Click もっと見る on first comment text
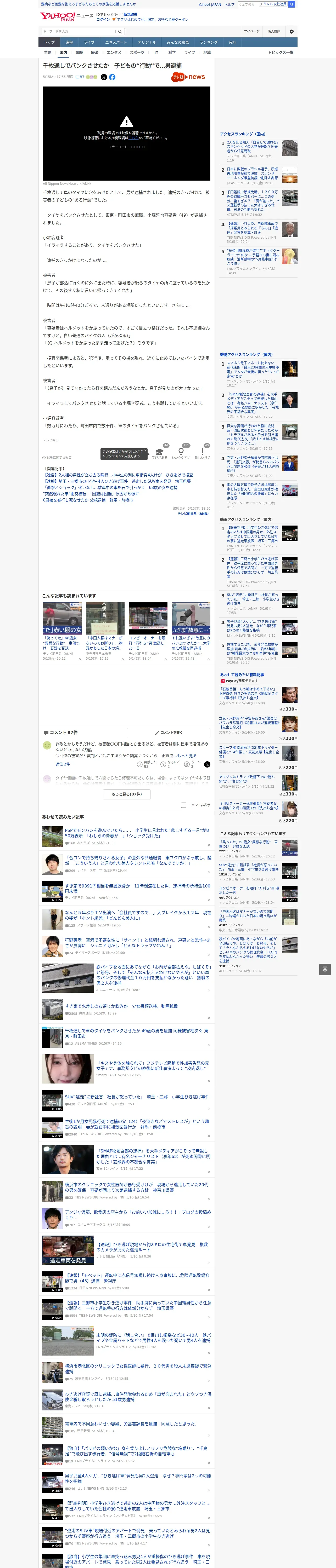Screen dimensions: 336x1568 186,756
